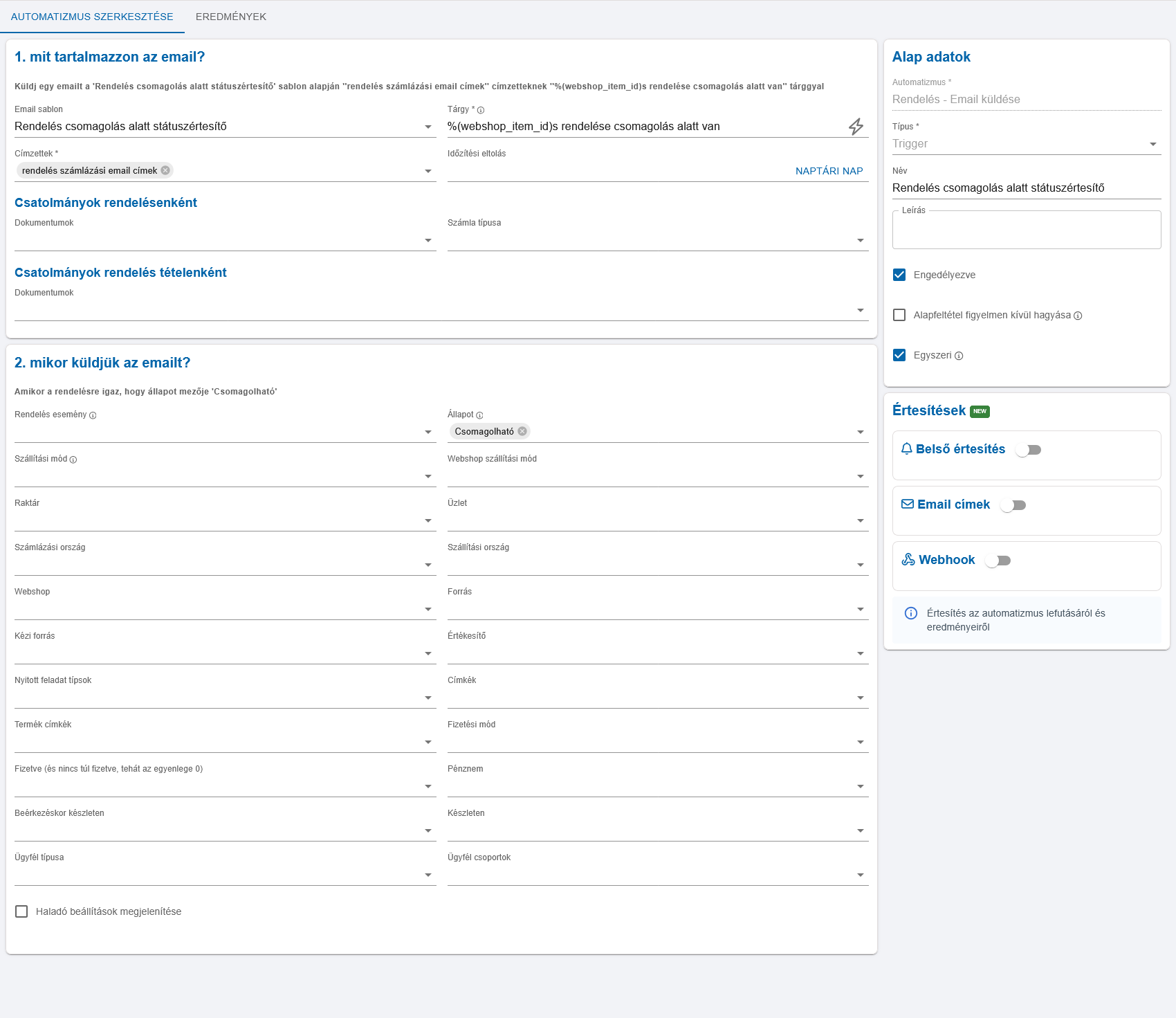This screenshot has width=1176, height=1018.
Task: Click info icon next to Alapfeltétel figyelmen kívül hagyása
Action: [x=1078, y=316]
